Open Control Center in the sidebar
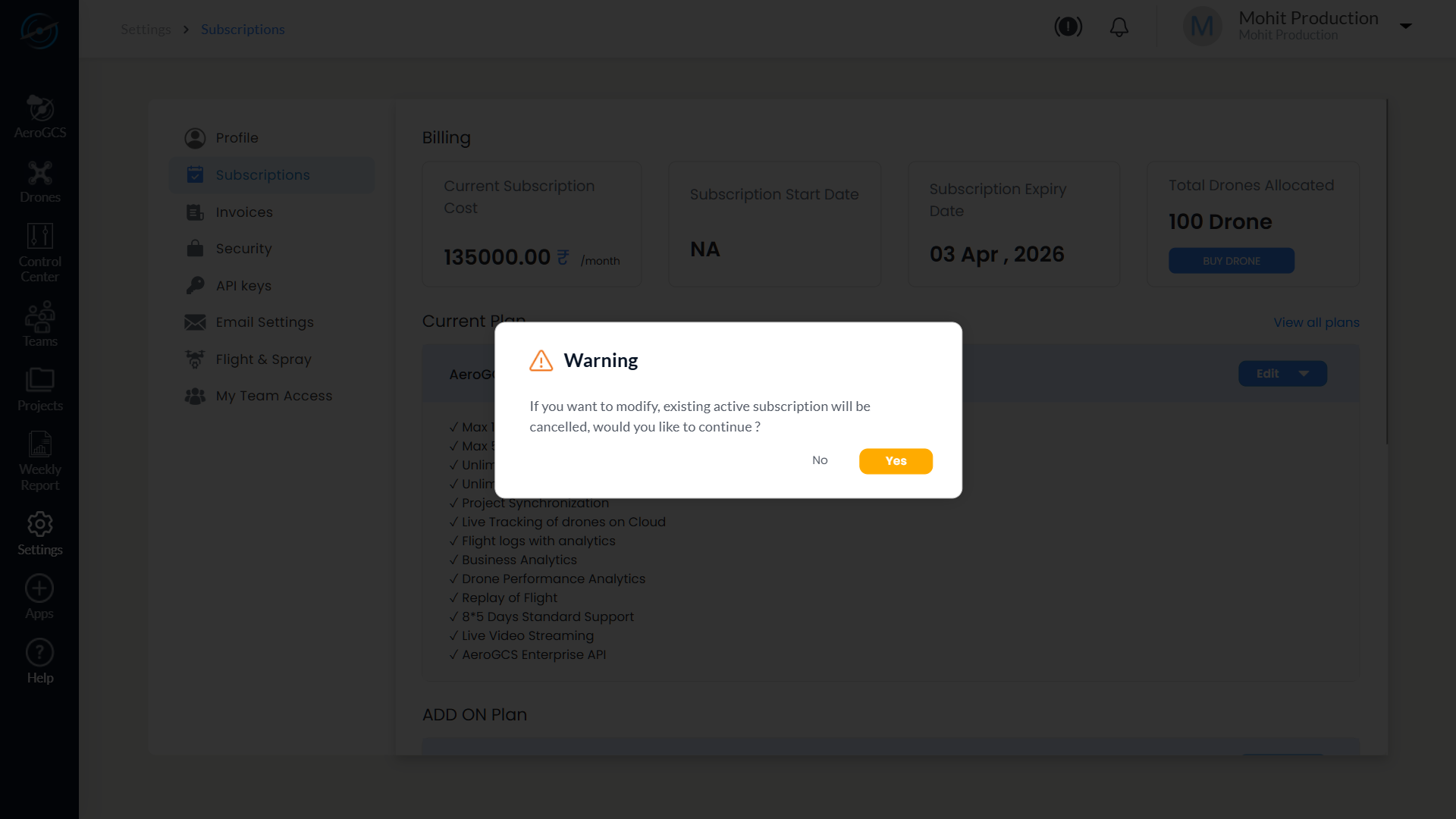 pos(39,253)
